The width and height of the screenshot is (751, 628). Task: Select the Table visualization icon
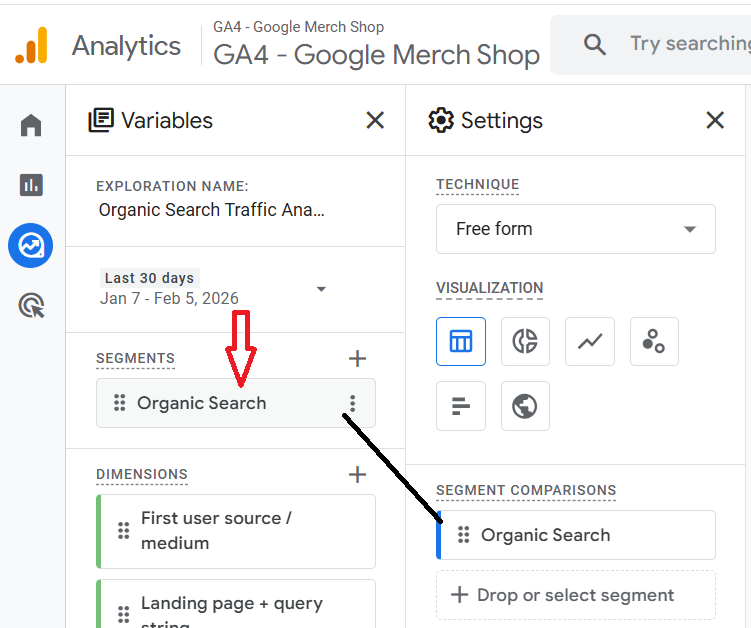(461, 342)
